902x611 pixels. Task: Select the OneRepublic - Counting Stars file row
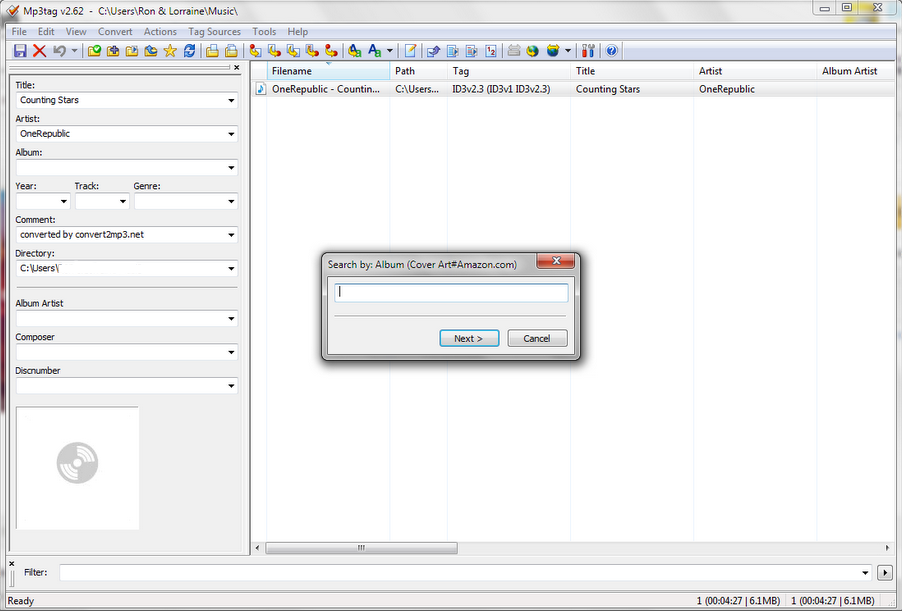pos(572,89)
